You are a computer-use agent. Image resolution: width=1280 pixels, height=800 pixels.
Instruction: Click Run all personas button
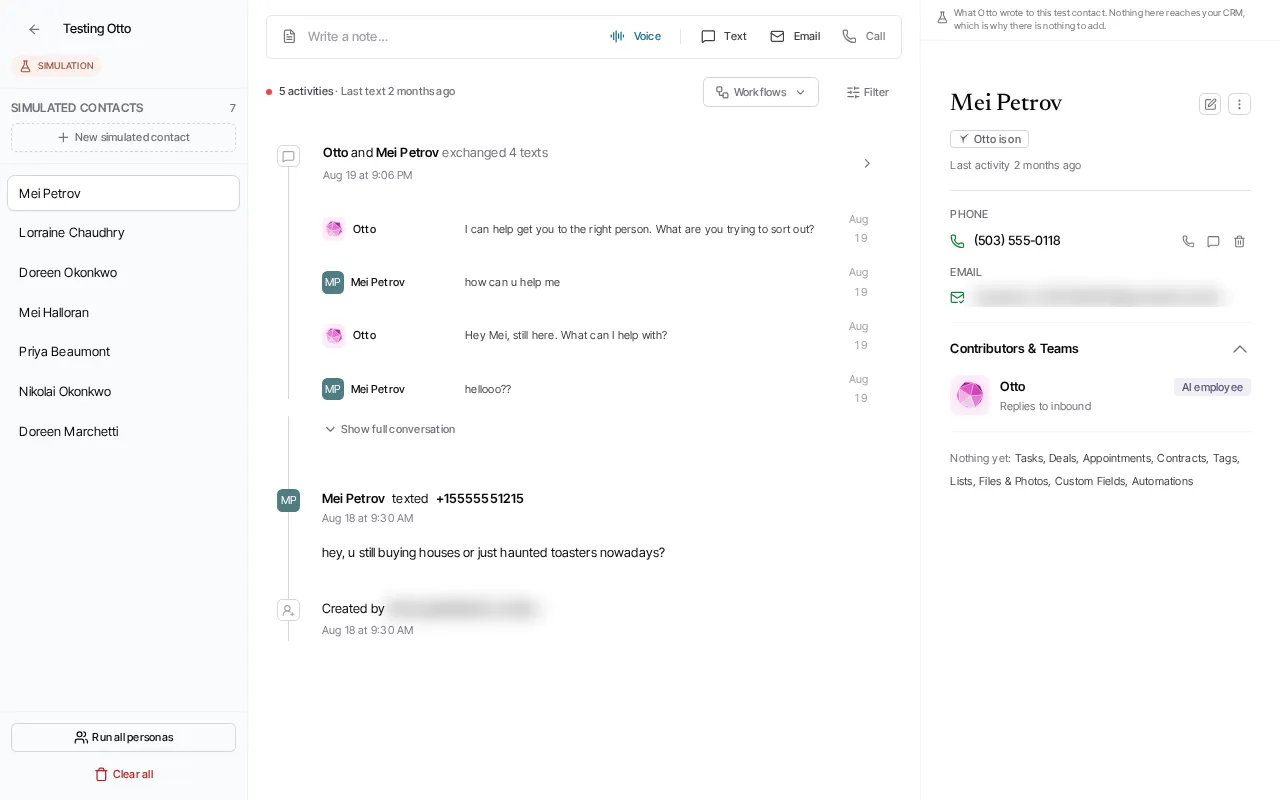pos(124,737)
